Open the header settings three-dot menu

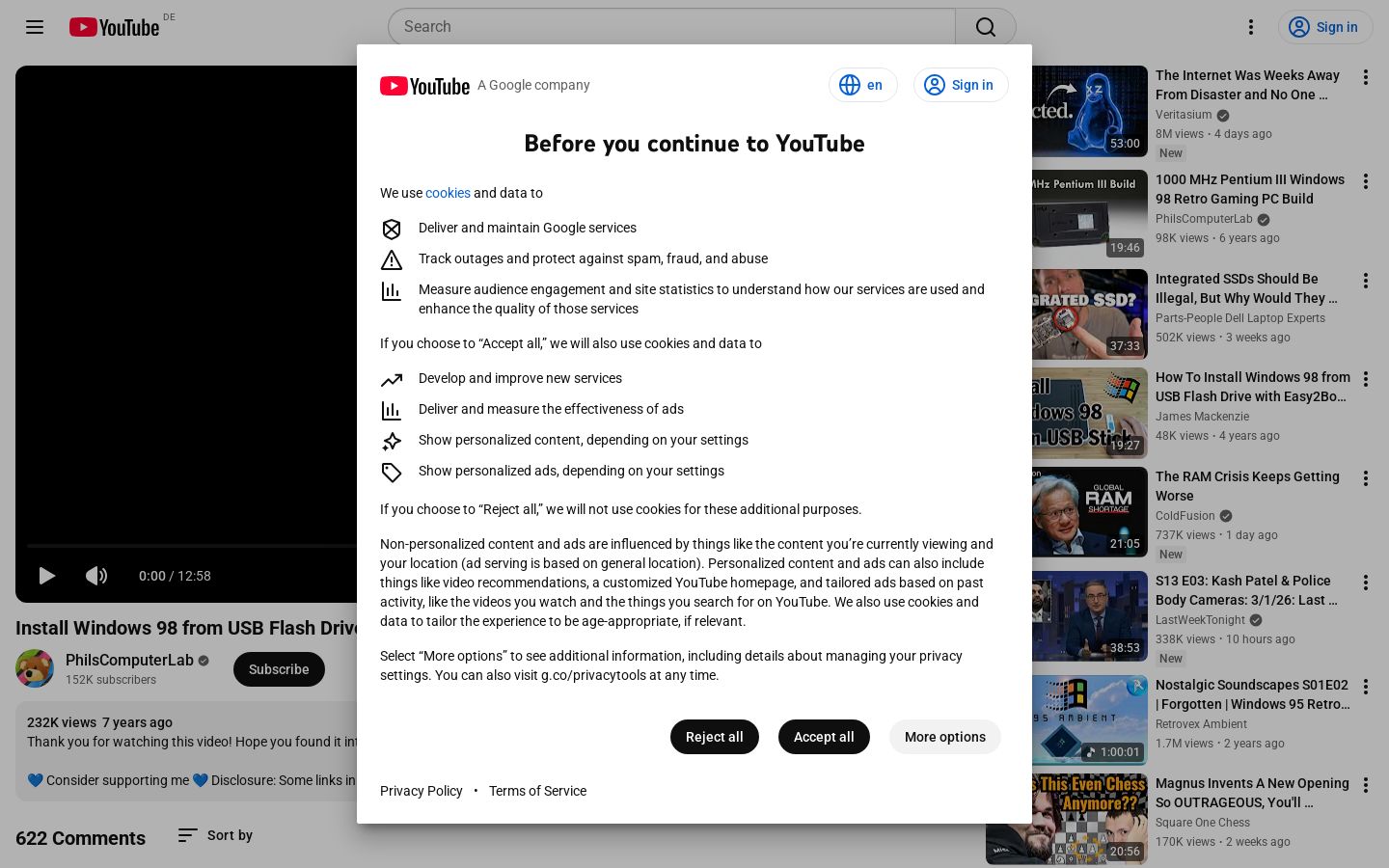pyautogui.click(x=1251, y=27)
